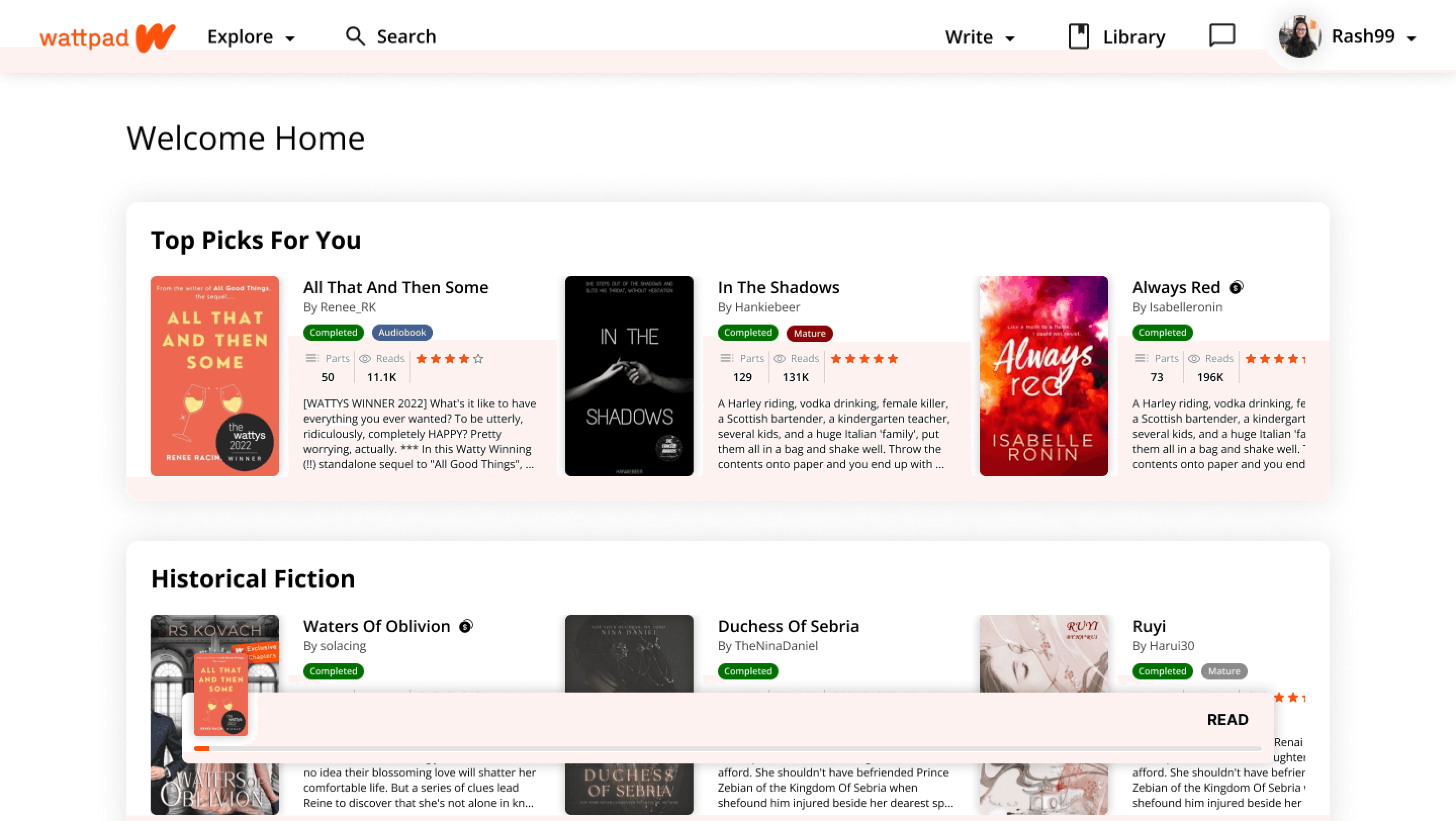Open the Library bookmark icon
The height and width of the screenshot is (821, 1456).
tap(1078, 37)
